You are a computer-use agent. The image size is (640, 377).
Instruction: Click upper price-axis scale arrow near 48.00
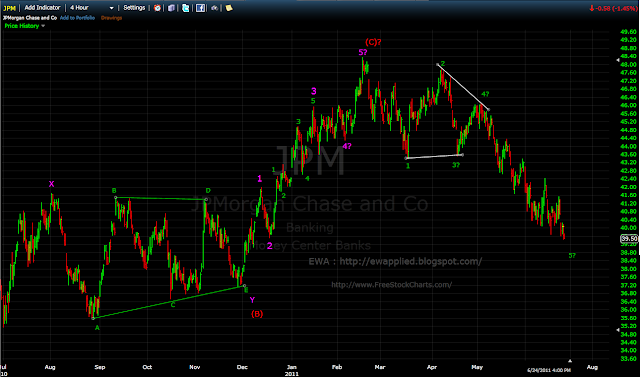618,60
